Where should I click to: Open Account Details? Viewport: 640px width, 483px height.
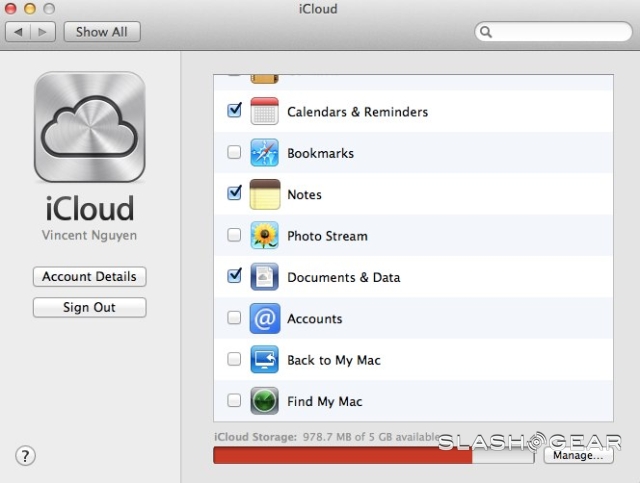click(x=89, y=277)
